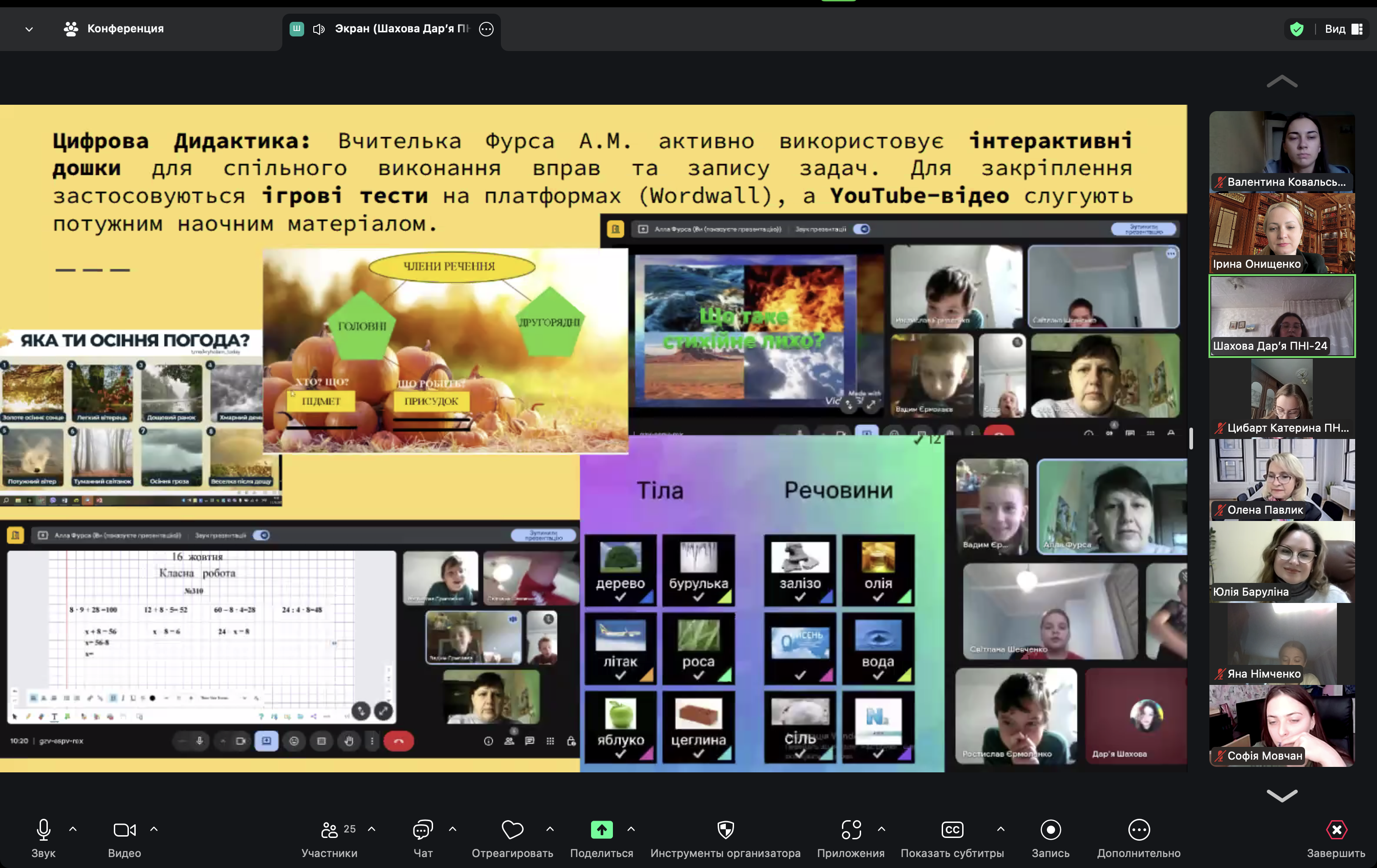Click the speaker icon in Экран tab
The width and height of the screenshot is (1377, 868).
coord(319,29)
